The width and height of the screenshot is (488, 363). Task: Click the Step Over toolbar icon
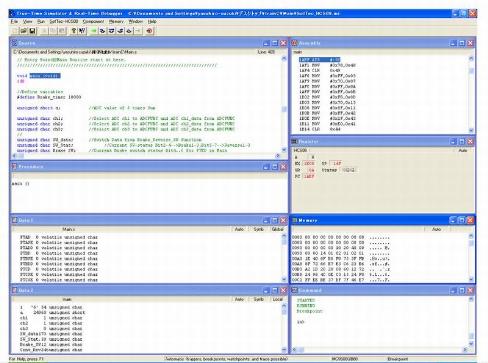(x=111, y=31)
